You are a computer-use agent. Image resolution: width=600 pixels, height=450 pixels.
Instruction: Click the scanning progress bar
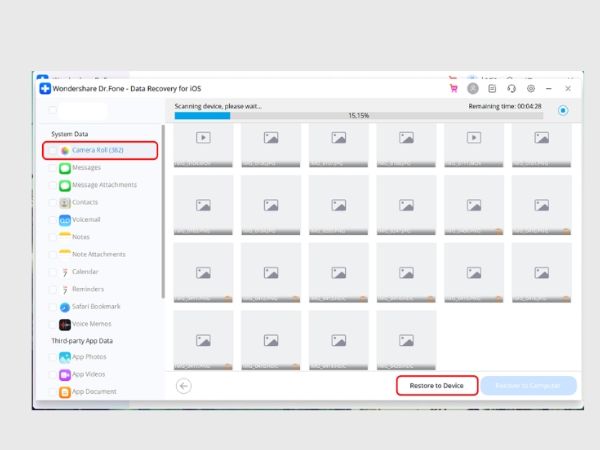click(x=359, y=115)
